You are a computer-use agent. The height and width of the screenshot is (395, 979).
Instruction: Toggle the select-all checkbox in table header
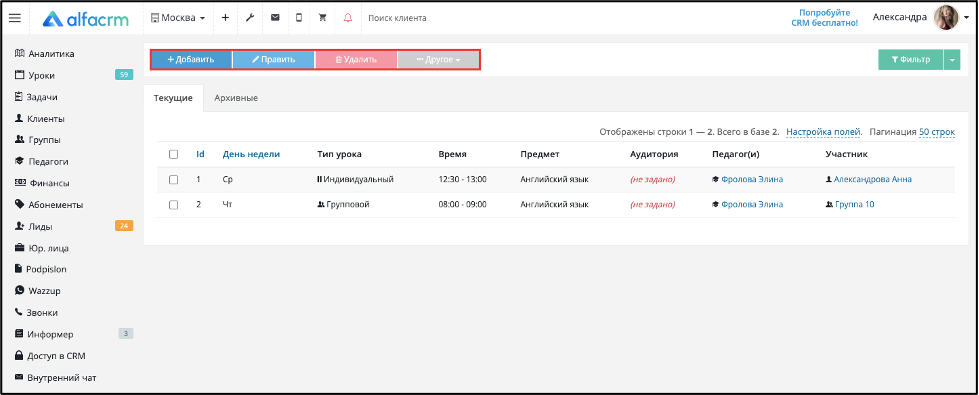174,154
